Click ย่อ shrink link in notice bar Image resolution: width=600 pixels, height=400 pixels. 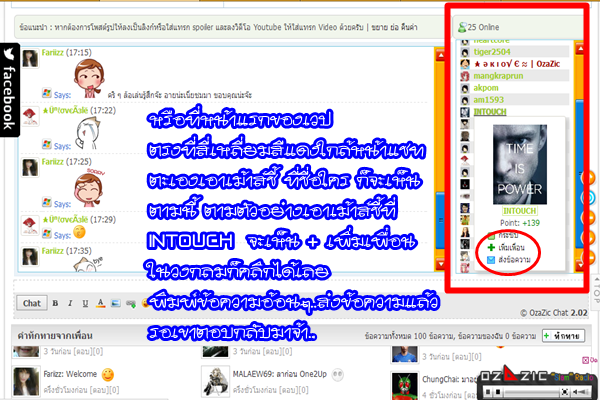click(x=393, y=27)
